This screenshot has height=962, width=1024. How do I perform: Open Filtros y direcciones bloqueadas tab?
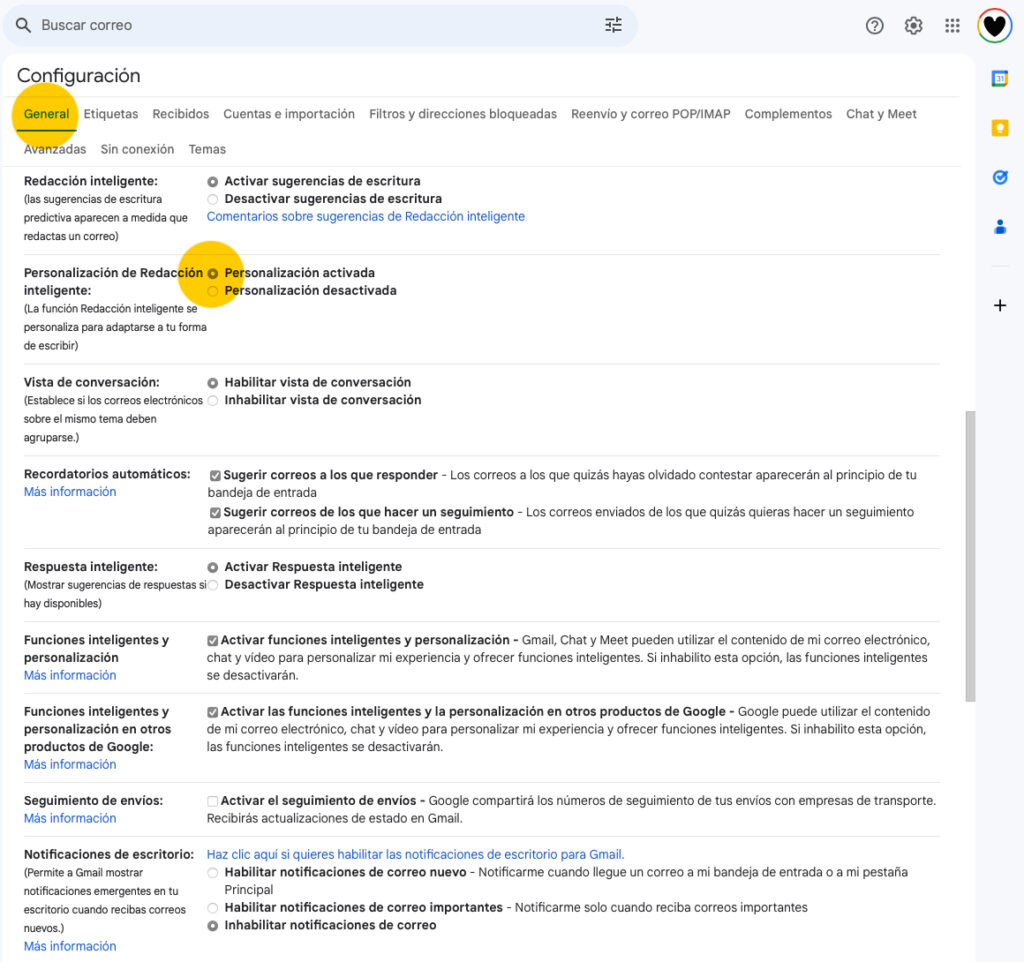[x=463, y=114]
